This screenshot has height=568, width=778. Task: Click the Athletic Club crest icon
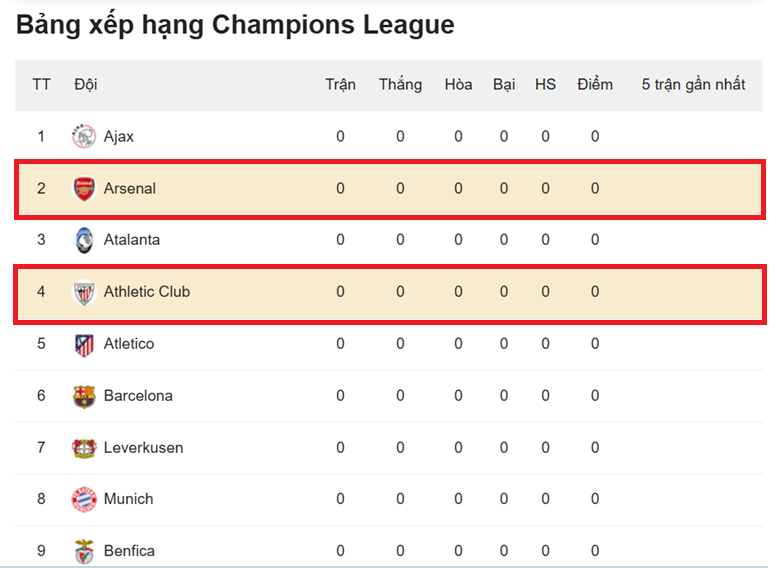point(84,292)
